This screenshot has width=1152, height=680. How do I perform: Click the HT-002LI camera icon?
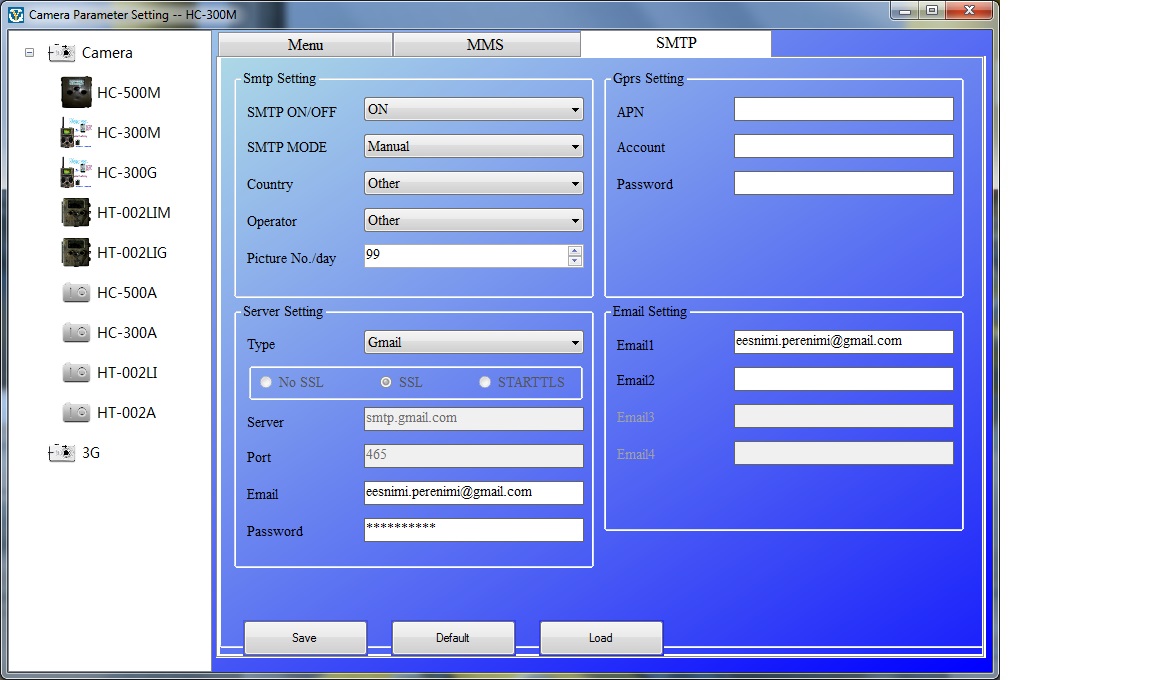[76, 373]
